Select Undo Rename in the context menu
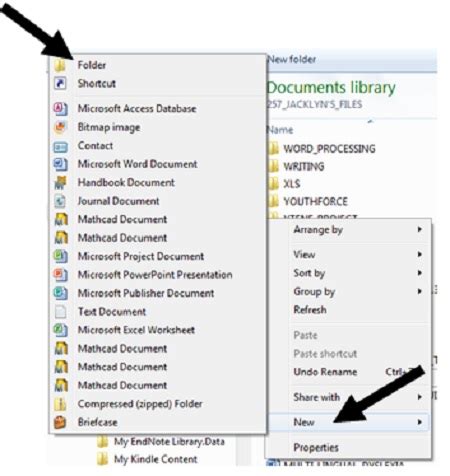 tap(325, 372)
